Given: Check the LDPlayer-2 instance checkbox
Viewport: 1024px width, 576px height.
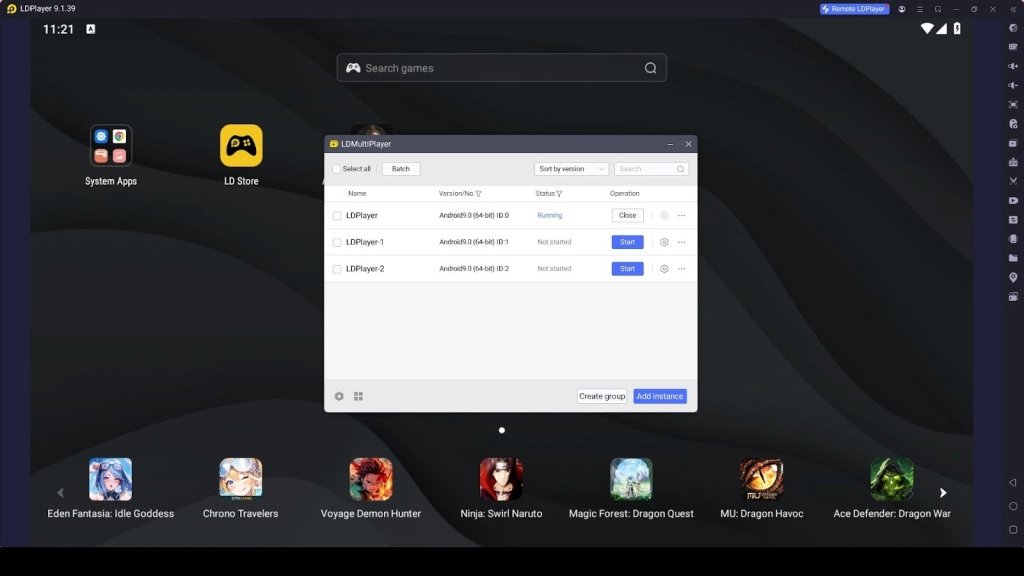Looking at the screenshot, I should click(337, 269).
